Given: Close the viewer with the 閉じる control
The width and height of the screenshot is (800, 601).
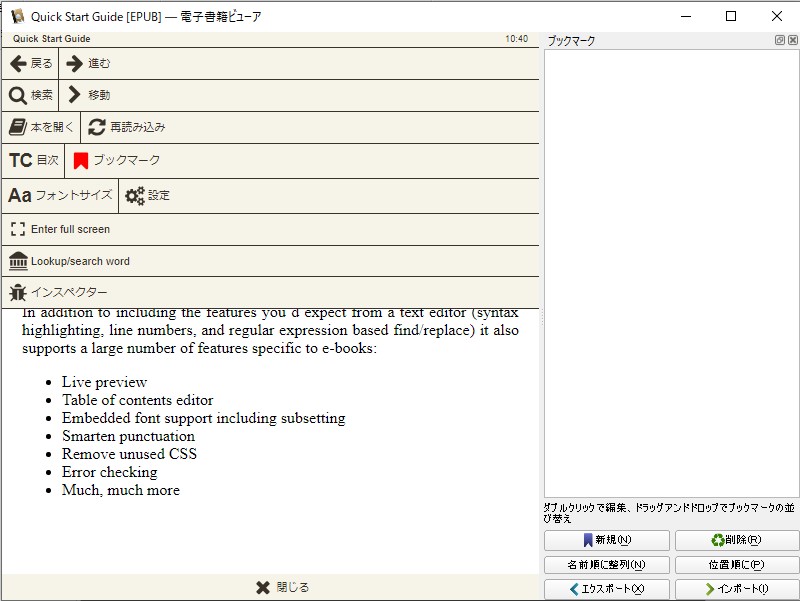Looking at the screenshot, I should pos(283,587).
